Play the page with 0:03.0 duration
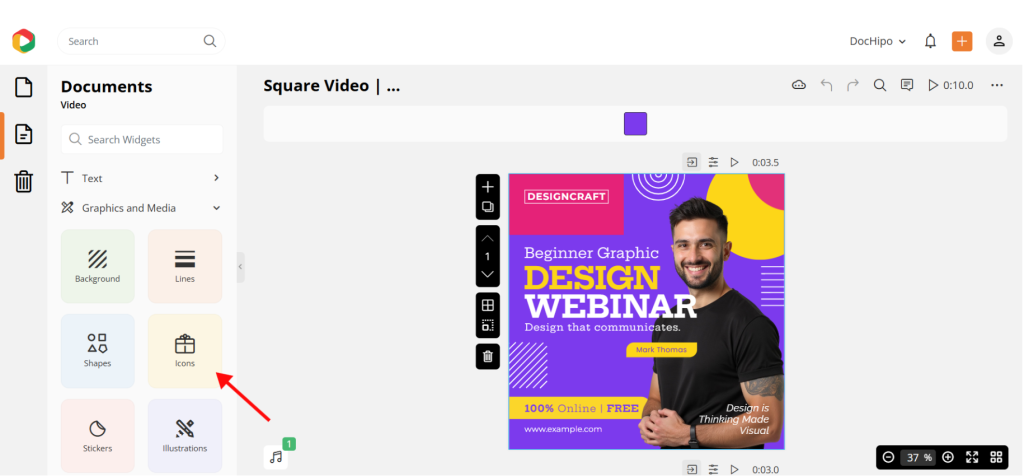Image resolution: width=1024 pixels, height=476 pixels. [x=735, y=469]
